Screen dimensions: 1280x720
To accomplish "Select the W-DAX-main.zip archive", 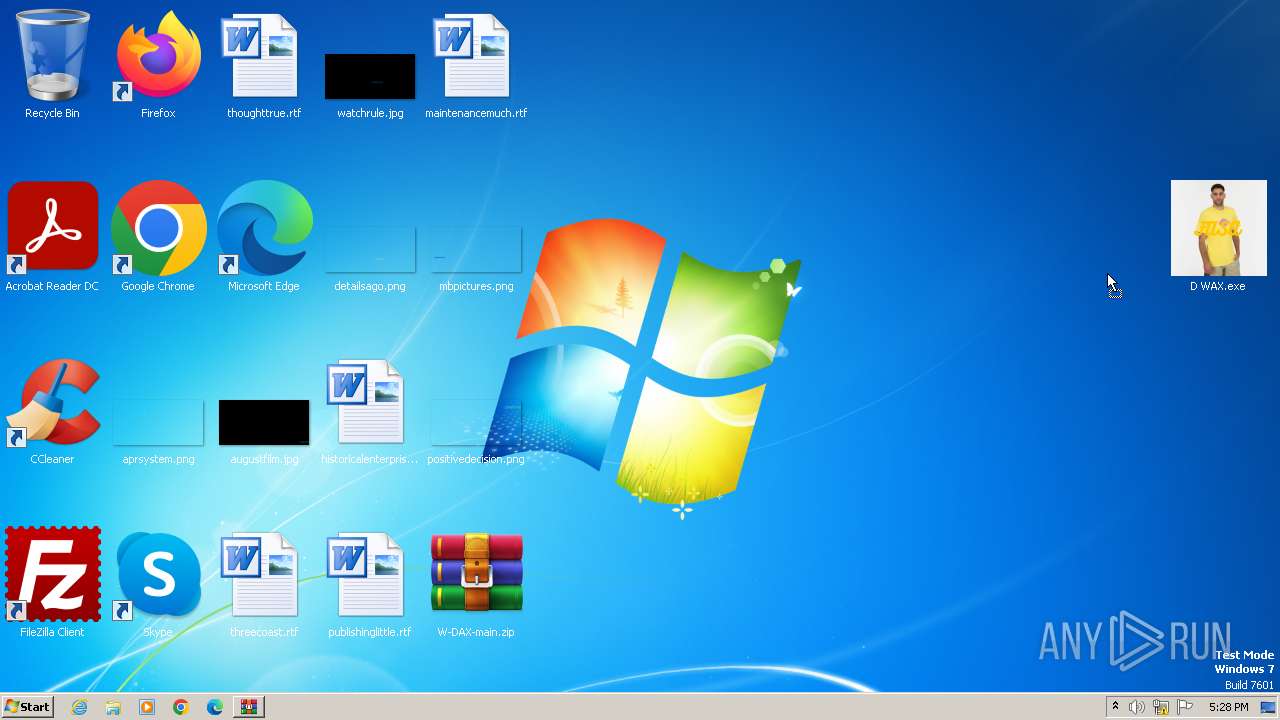I will [476, 584].
